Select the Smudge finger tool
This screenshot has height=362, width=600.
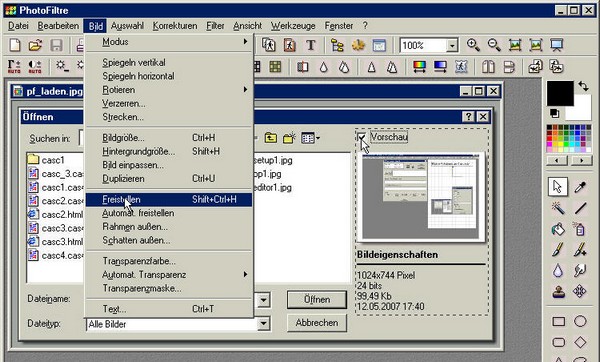[x=580, y=271]
